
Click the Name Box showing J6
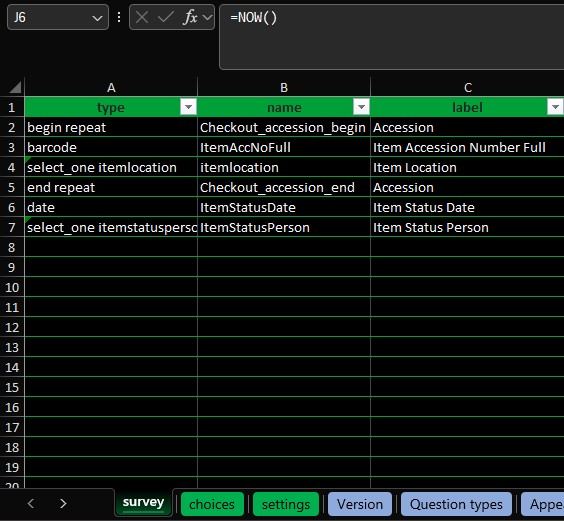tap(58, 17)
